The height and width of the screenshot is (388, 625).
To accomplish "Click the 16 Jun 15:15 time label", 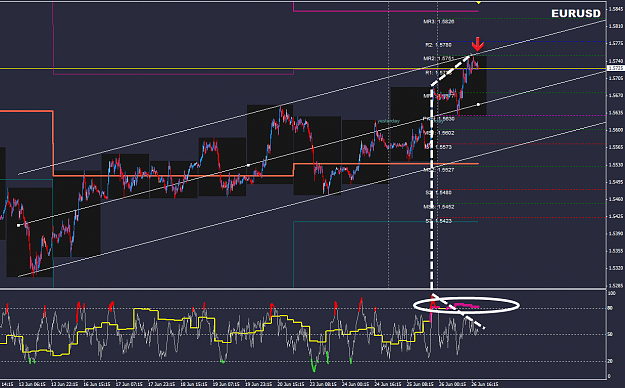I will point(97,384).
